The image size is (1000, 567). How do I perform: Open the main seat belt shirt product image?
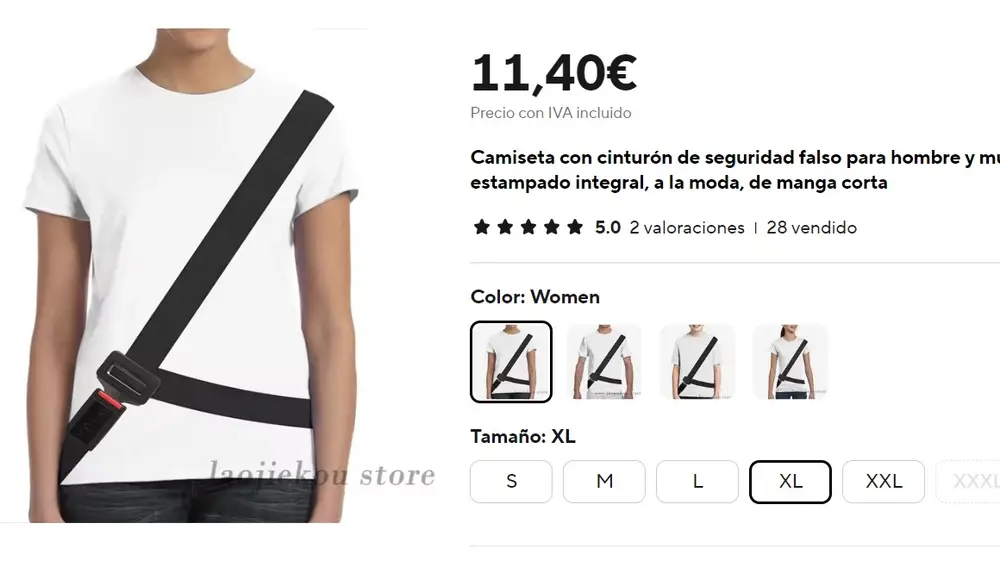[x=191, y=276]
